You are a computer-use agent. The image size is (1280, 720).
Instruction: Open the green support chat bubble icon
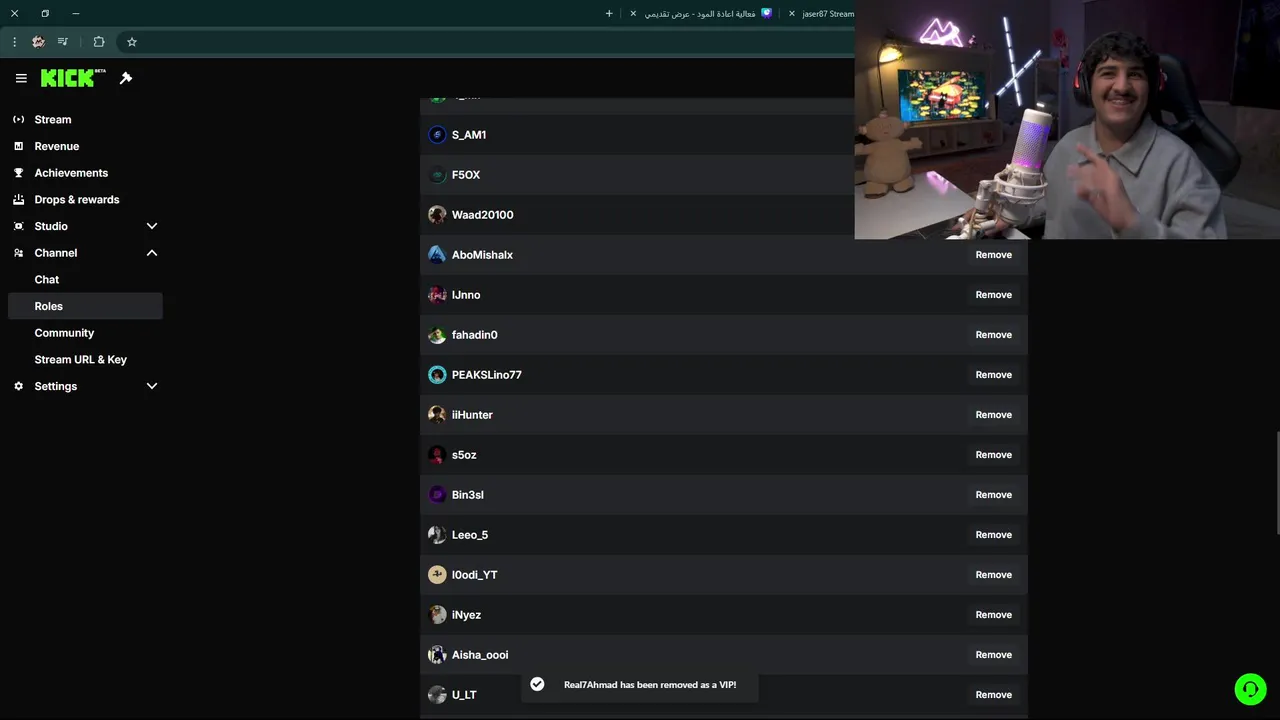tap(1250, 689)
